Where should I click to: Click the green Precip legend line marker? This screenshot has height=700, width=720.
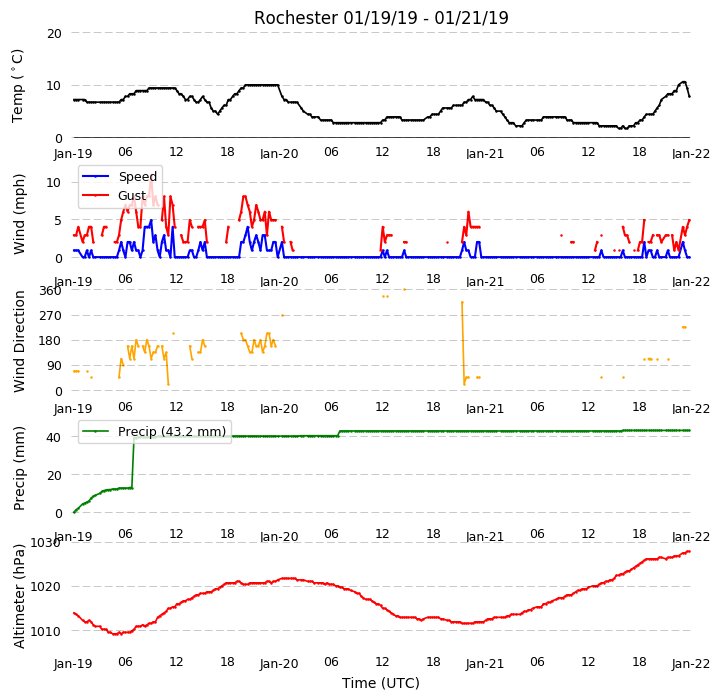(x=96, y=431)
